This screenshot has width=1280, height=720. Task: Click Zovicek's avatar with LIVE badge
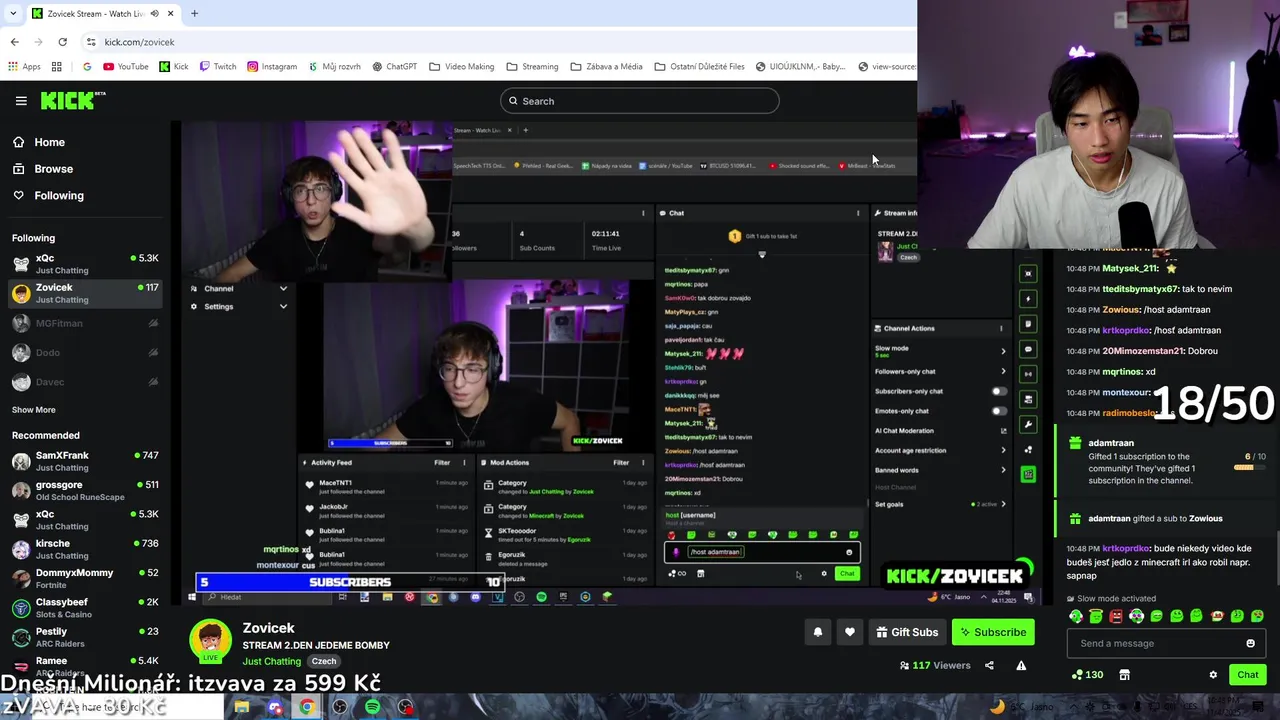point(210,642)
